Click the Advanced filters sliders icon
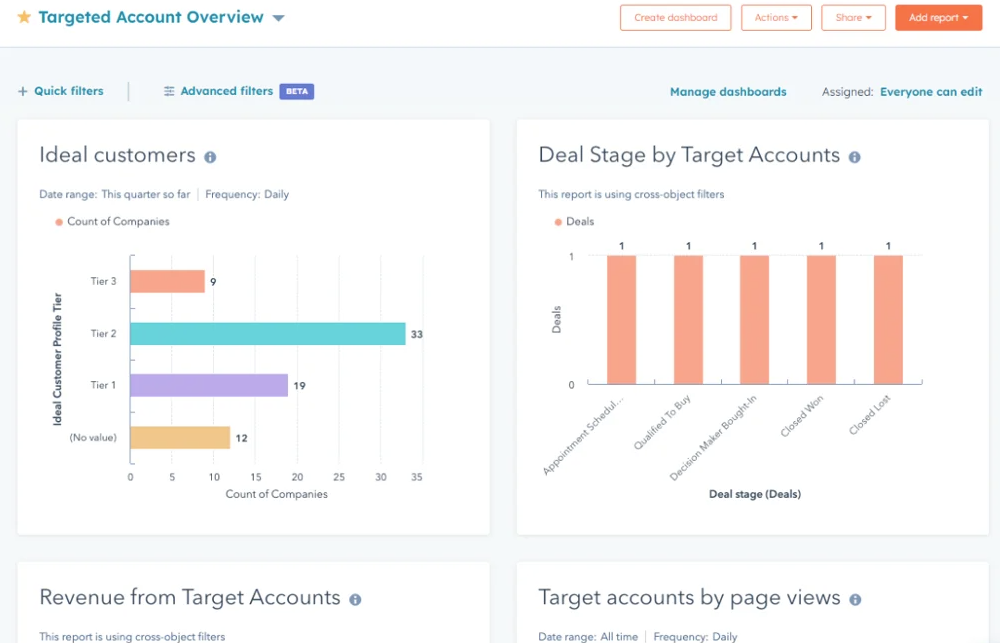Image resolution: width=1000 pixels, height=643 pixels. click(169, 91)
